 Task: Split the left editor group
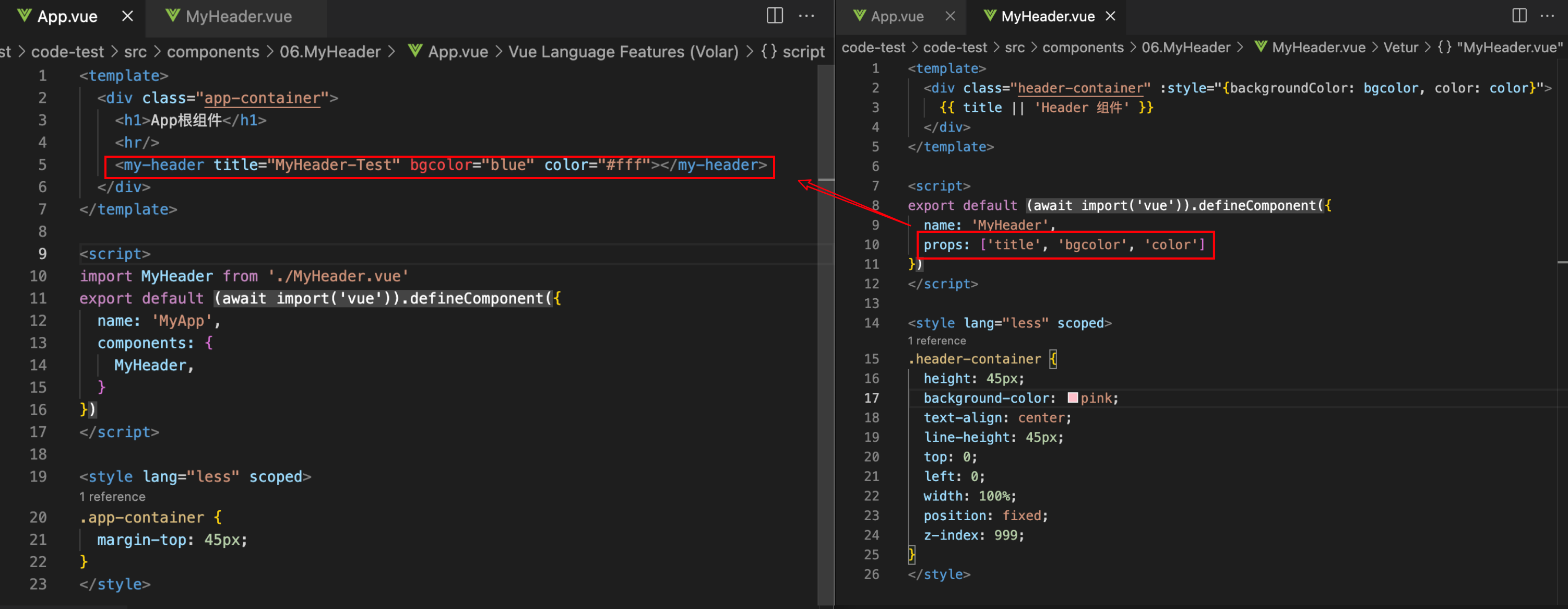[x=774, y=16]
